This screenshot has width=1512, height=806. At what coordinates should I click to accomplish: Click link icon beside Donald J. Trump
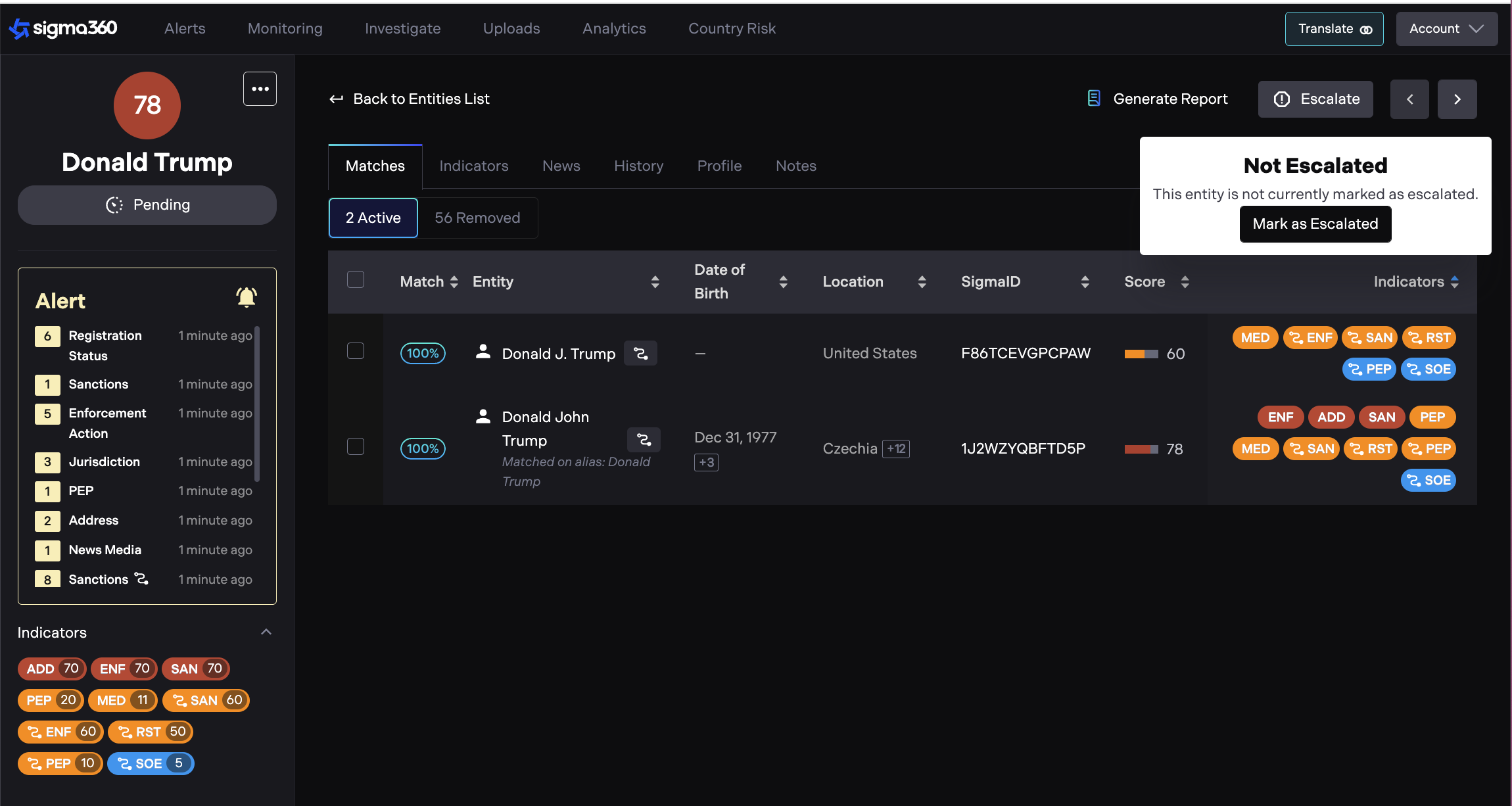[x=640, y=354]
